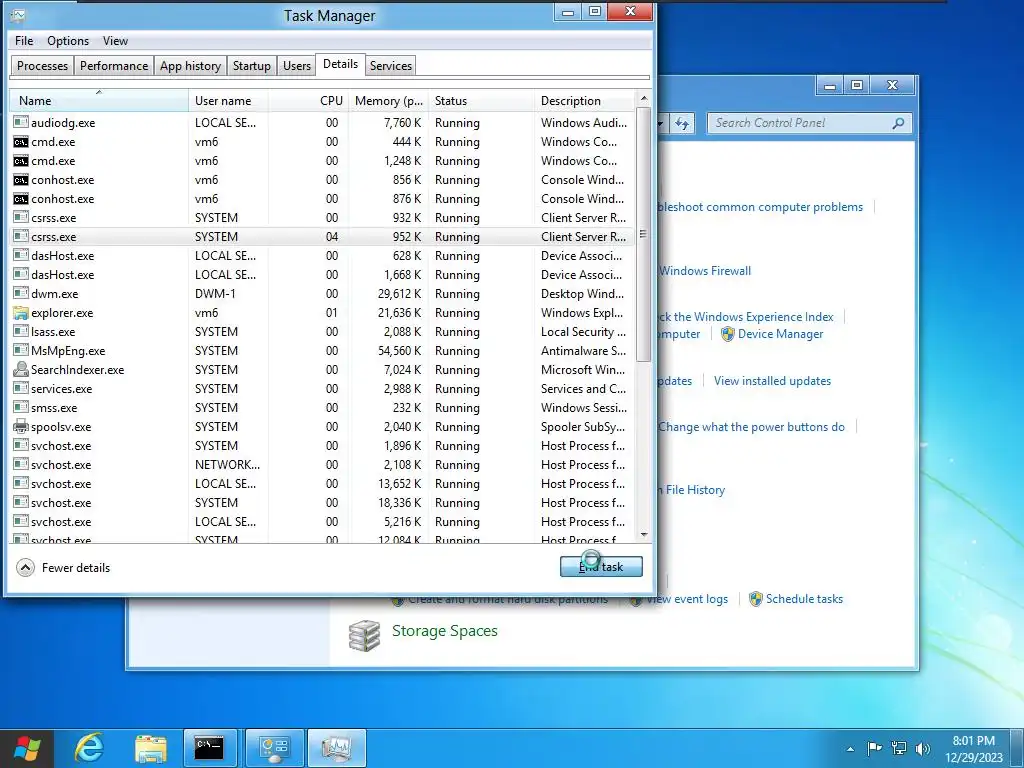Open Storage Spaces link
The width and height of the screenshot is (1024, 768).
coord(445,631)
